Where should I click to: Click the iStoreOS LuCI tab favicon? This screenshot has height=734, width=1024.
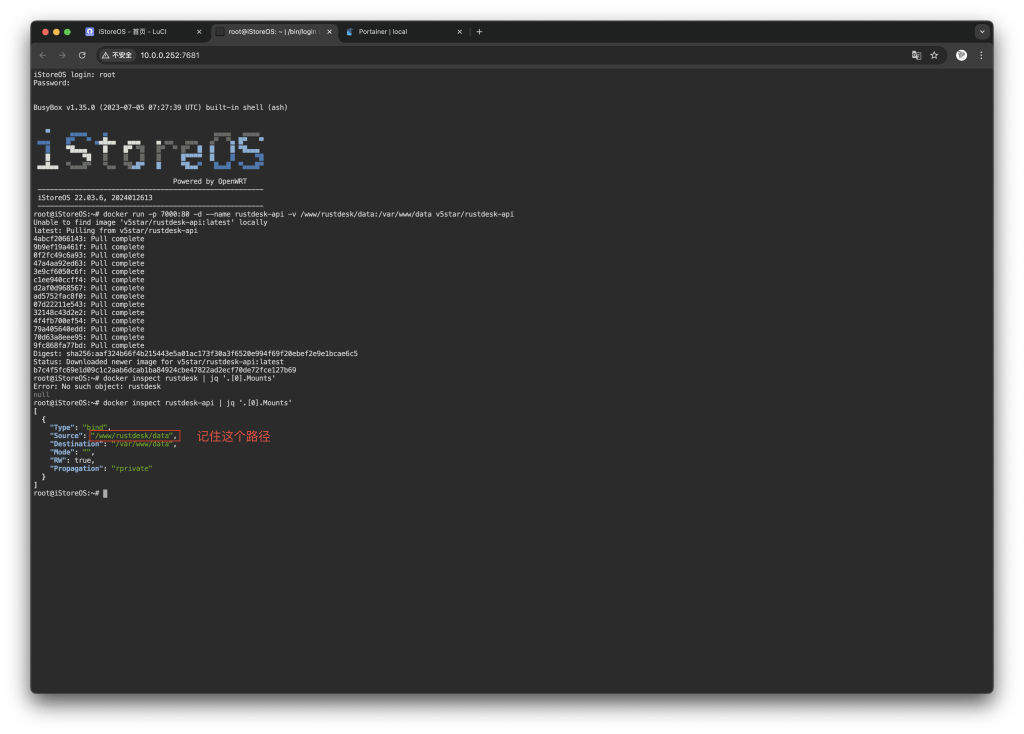pos(90,32)
